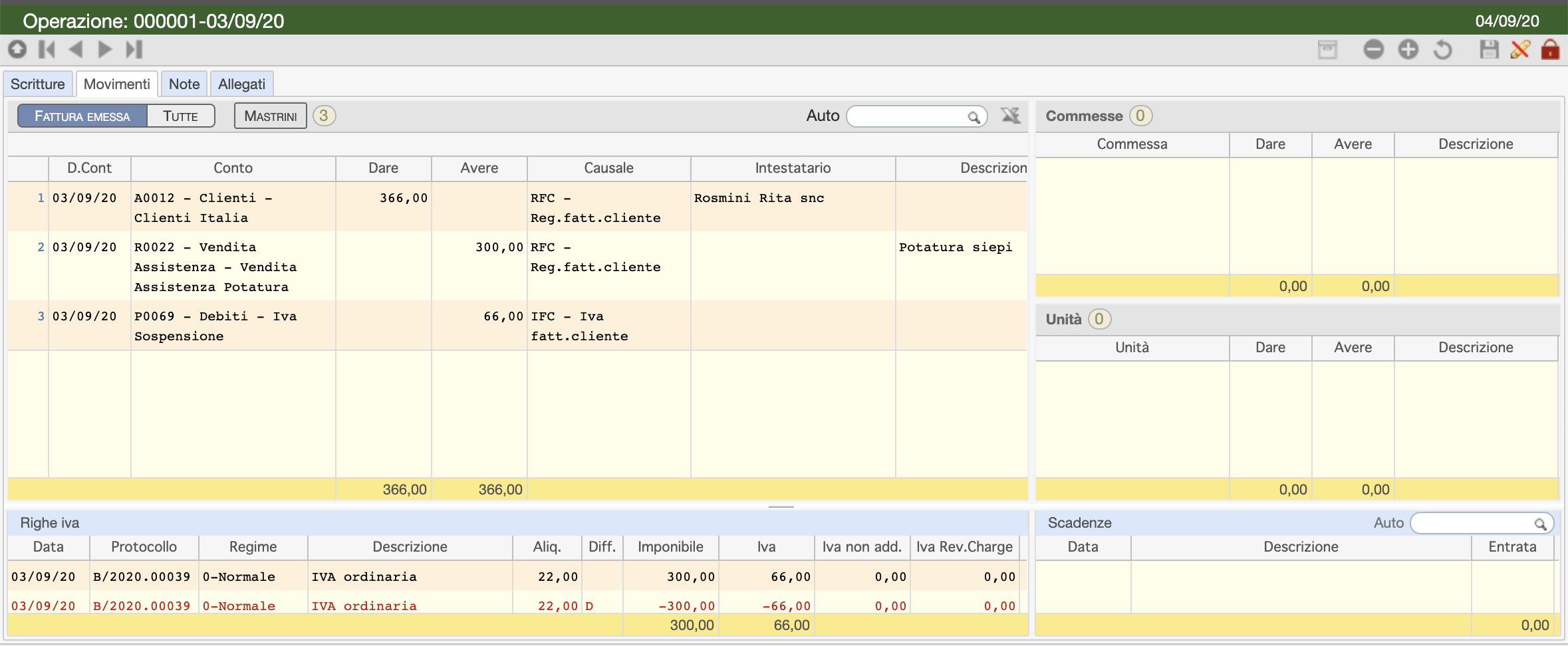
Task: Click the Excel export icon beside Auto search
Action: (x=1011, y=116)
